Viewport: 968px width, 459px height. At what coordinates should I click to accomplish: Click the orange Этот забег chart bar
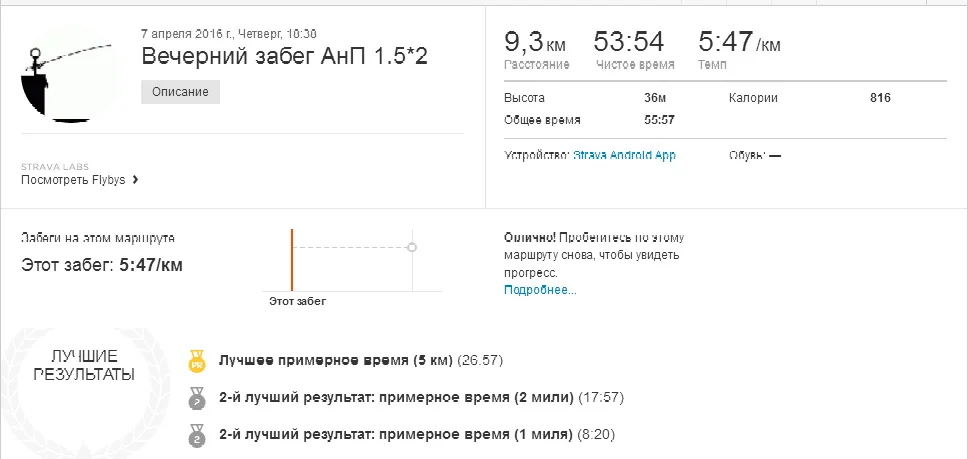[x=292, y=259]
